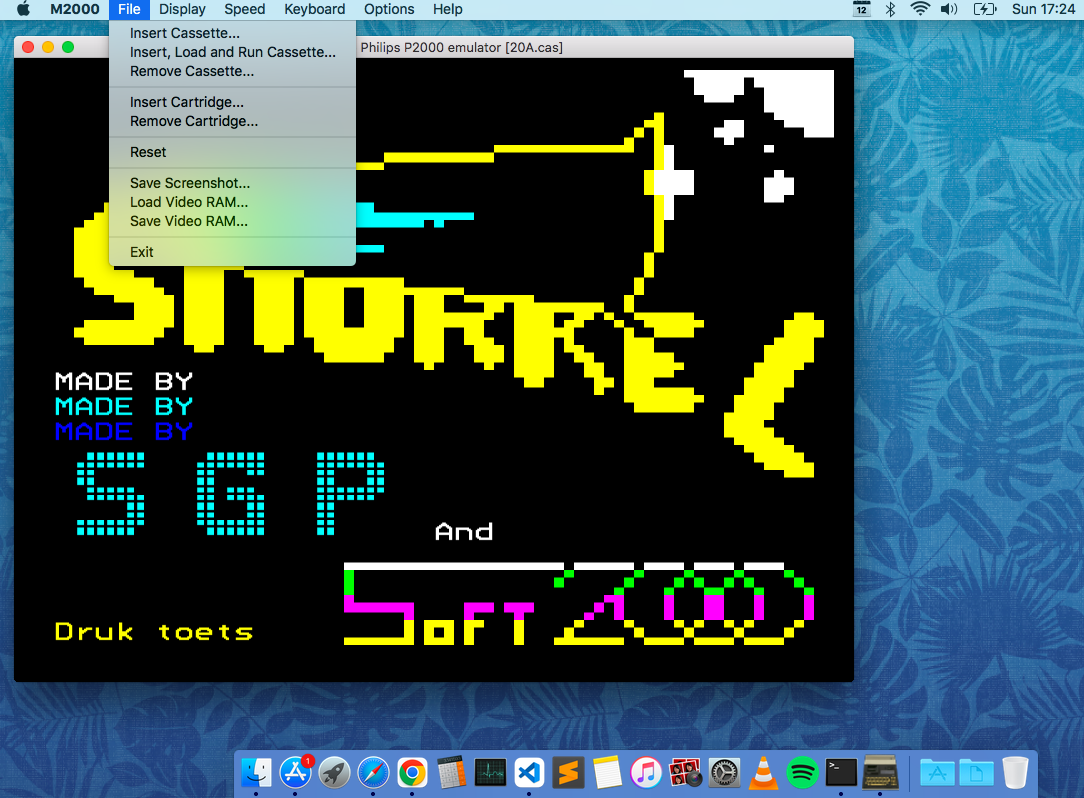Choose Remove Cassette... menu entry

pyautogui.click(x=232, y=71)
